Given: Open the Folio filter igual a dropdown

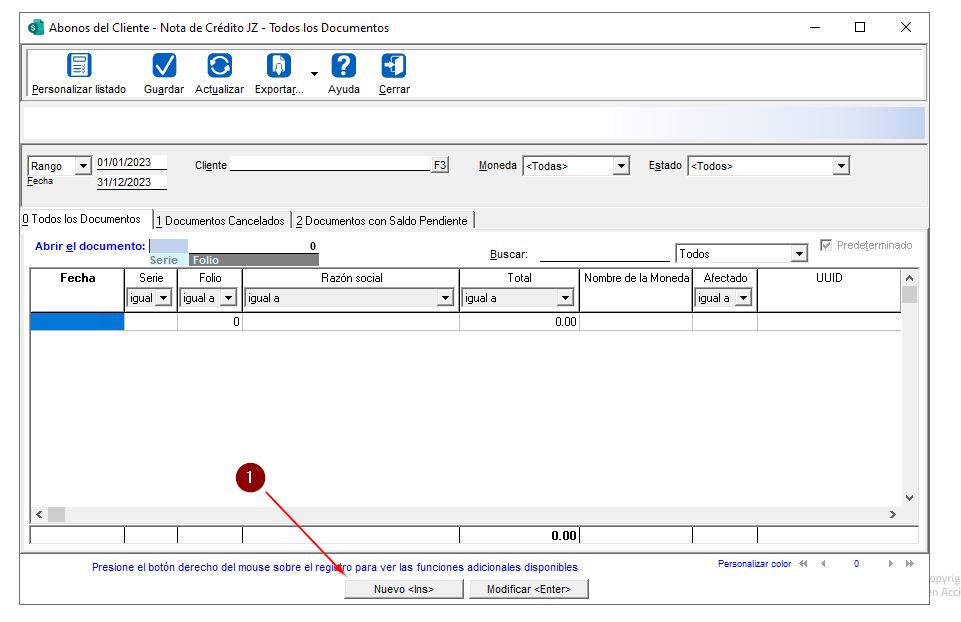Looking at the screenshot, I should 228,298.
